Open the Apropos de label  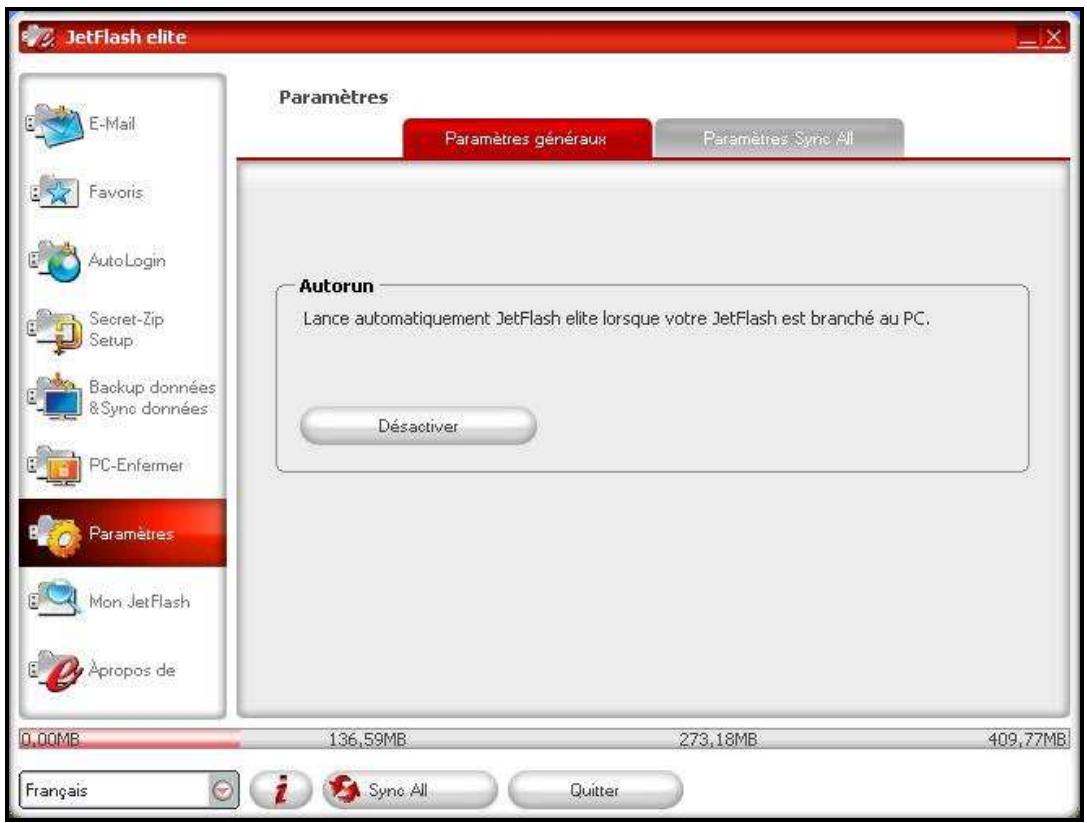(132, 670)
